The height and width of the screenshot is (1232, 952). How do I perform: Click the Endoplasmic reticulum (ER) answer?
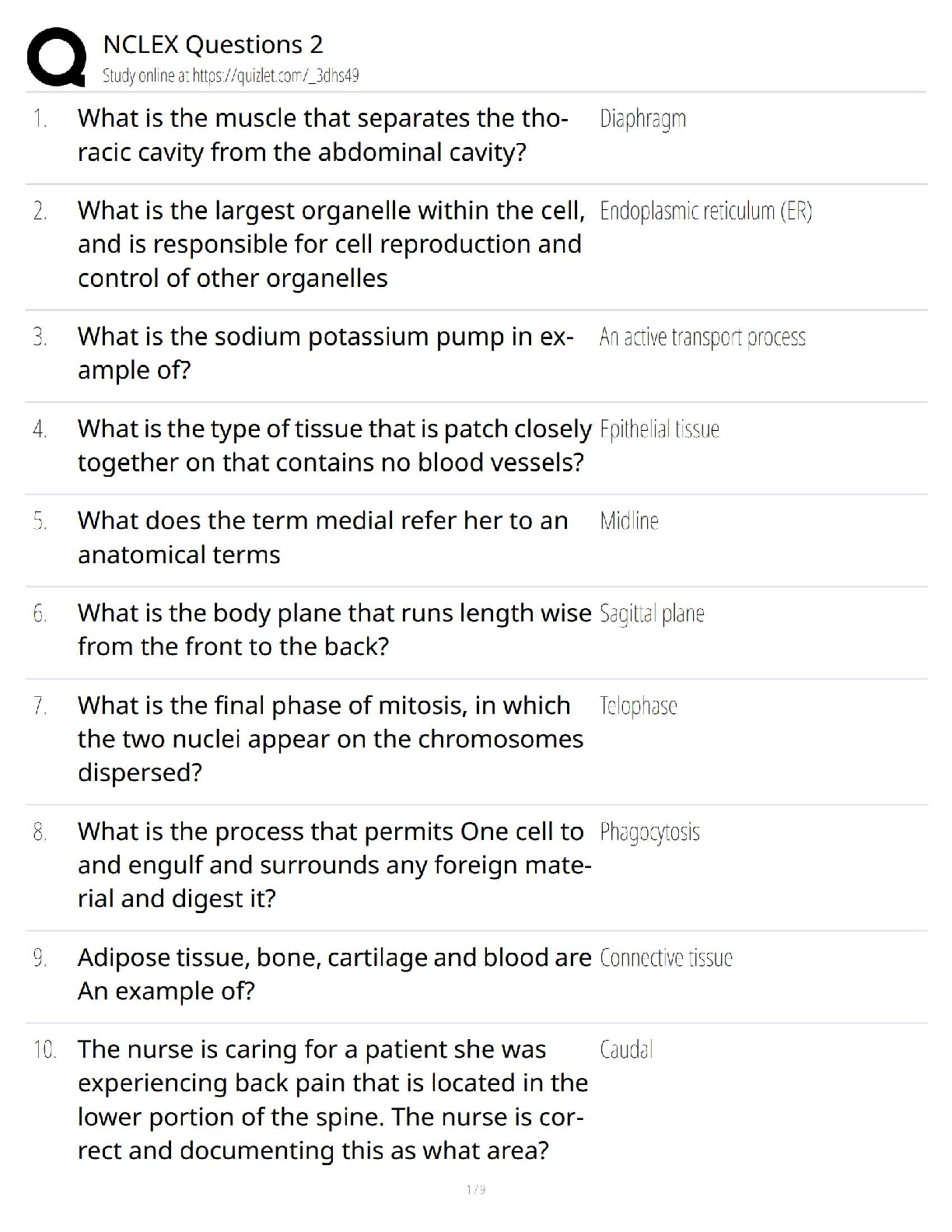pos(705,211)
